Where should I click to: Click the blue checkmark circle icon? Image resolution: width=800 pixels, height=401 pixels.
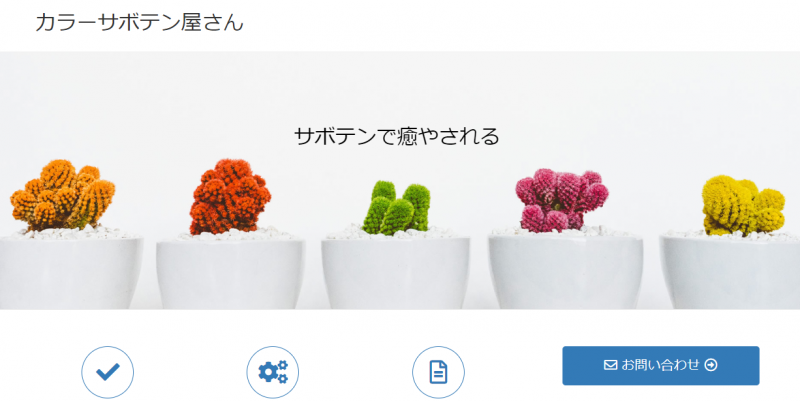tap(108, 372)
